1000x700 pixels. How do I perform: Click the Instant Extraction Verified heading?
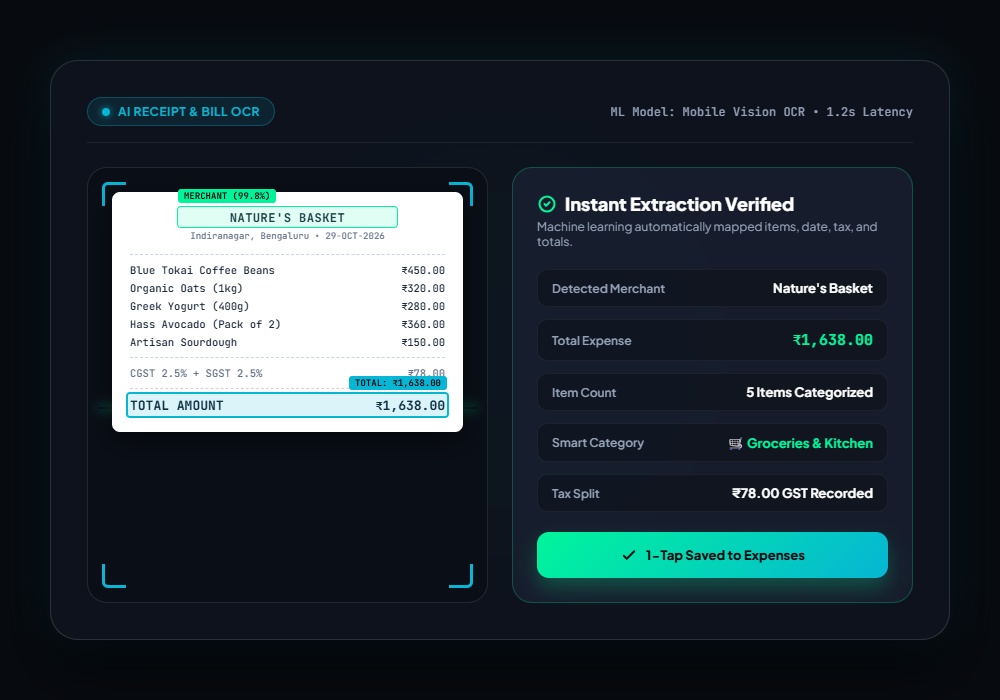coord(679,204)
